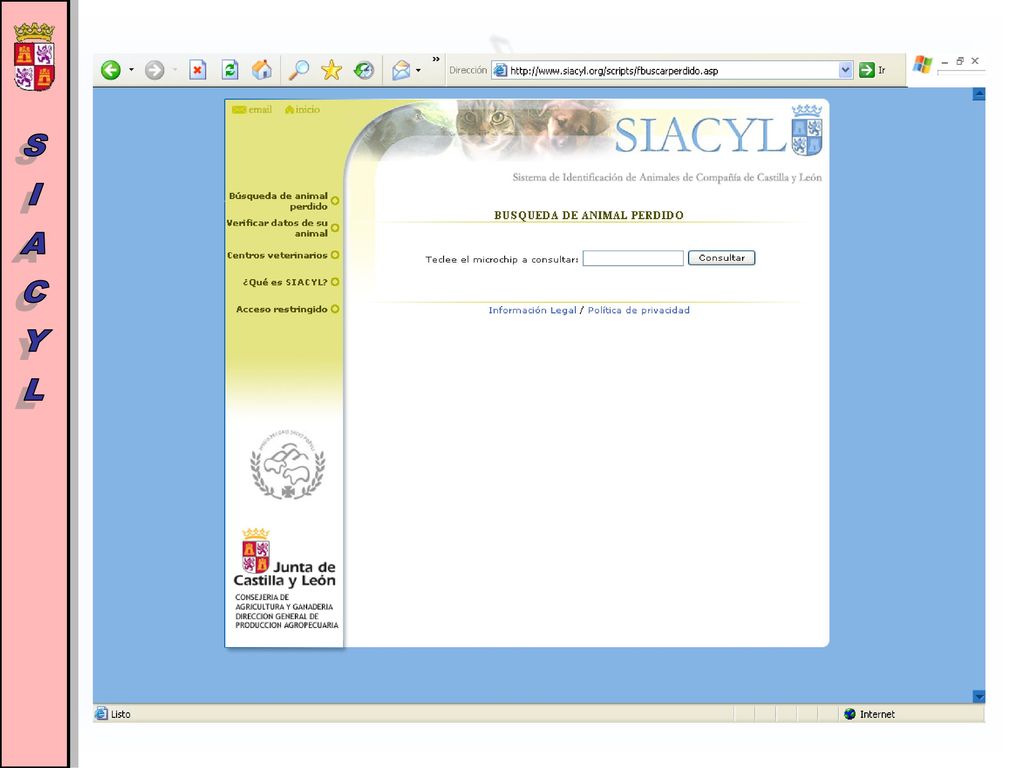Click the Internet zone globe icon
The width and height of the screenshot is (1024, 768).
click(850, 714)
